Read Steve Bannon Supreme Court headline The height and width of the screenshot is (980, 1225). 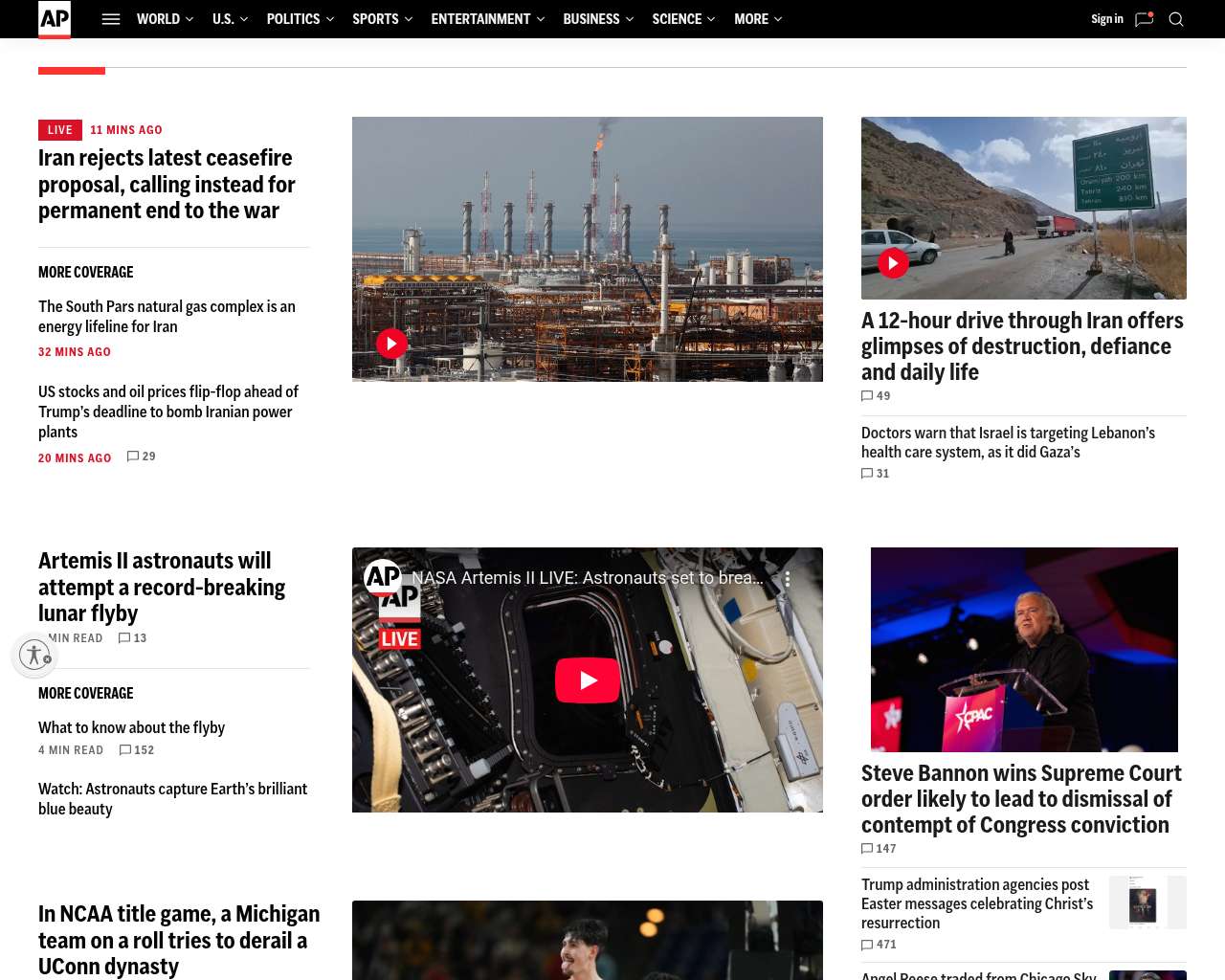coord(1021,799)
